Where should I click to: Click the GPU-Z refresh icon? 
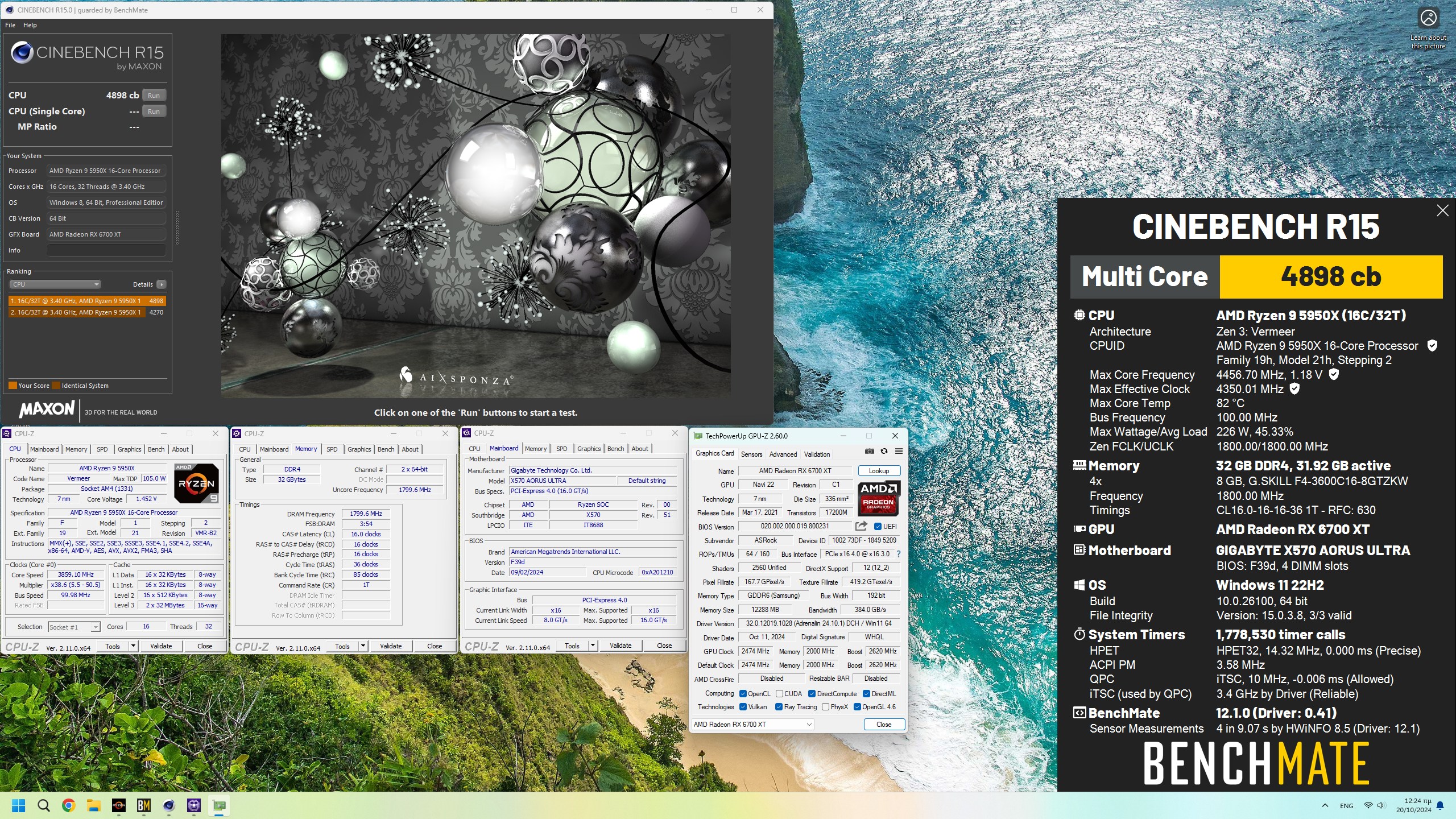point(884,451)
